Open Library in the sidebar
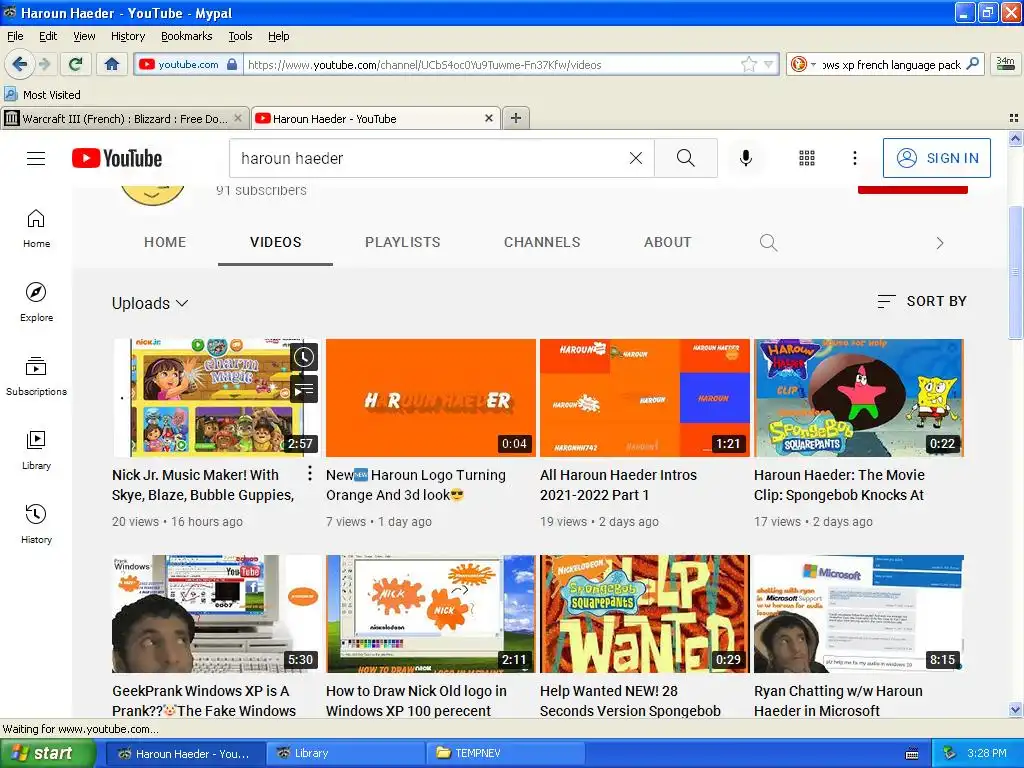Screen dimensions: 1024x768 tap(36, 450)
